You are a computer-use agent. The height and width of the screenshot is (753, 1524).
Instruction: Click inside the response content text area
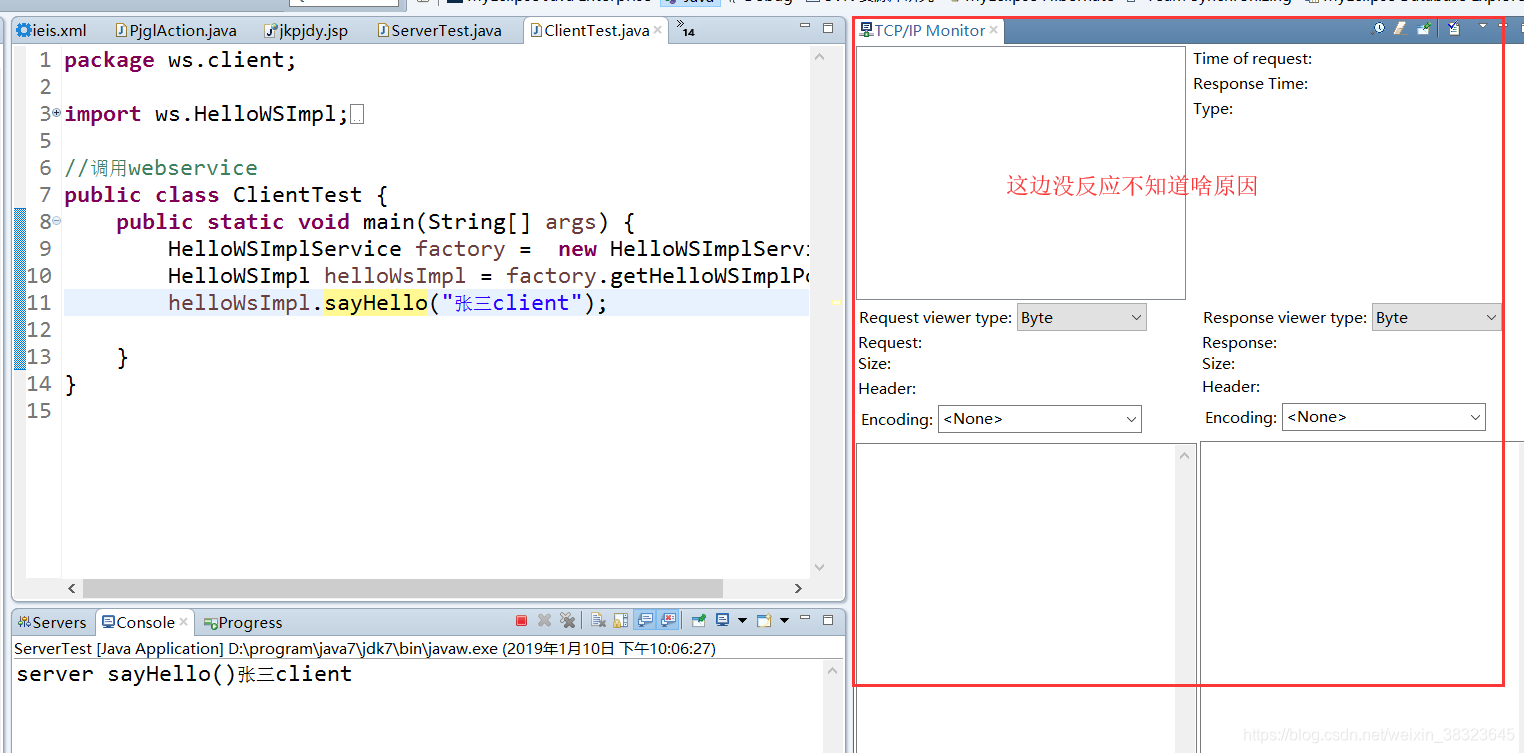point(1362,597)
